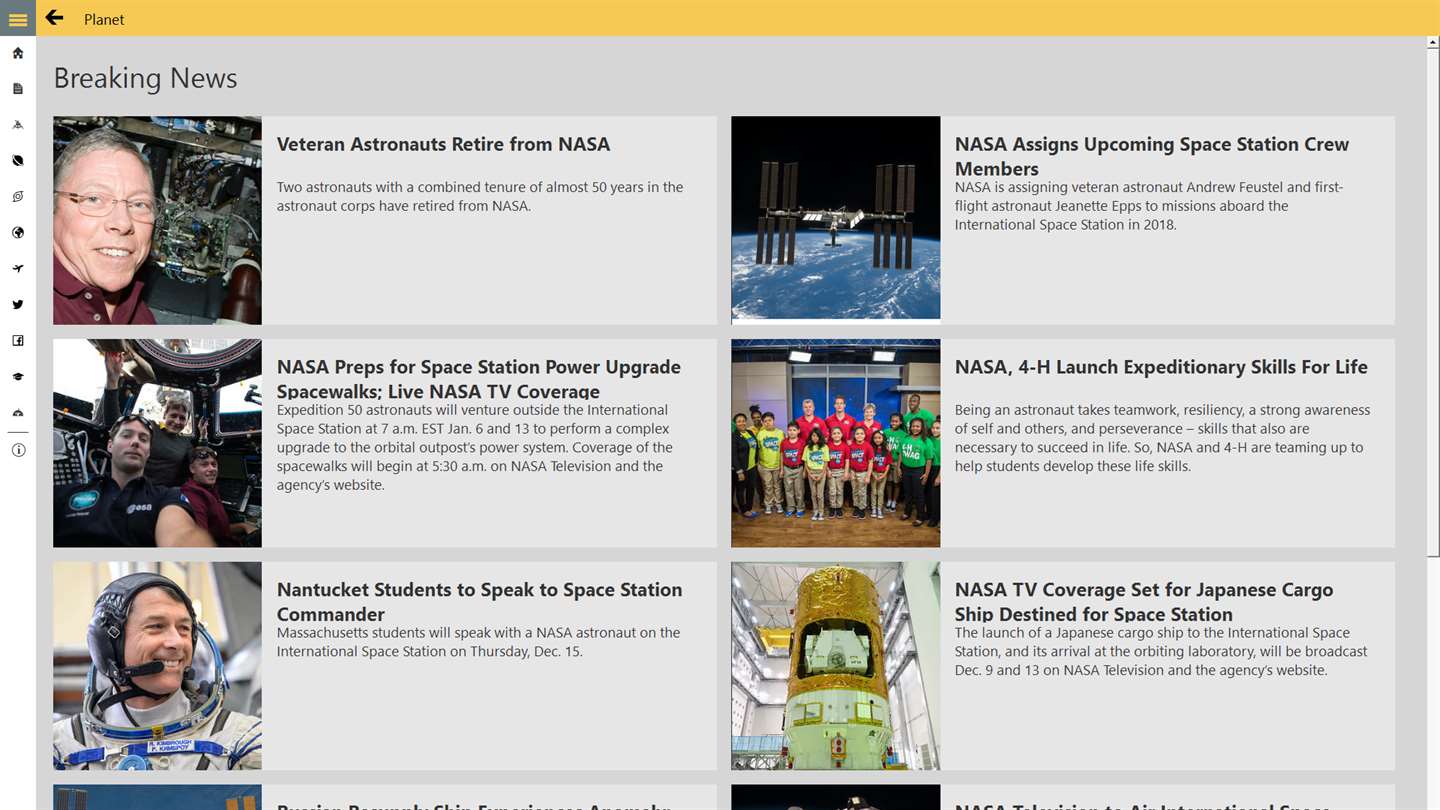Click 'The launch of a Japanese cargo ship' description
This screenshot has height=810, width=1440.
[1161, 651]
